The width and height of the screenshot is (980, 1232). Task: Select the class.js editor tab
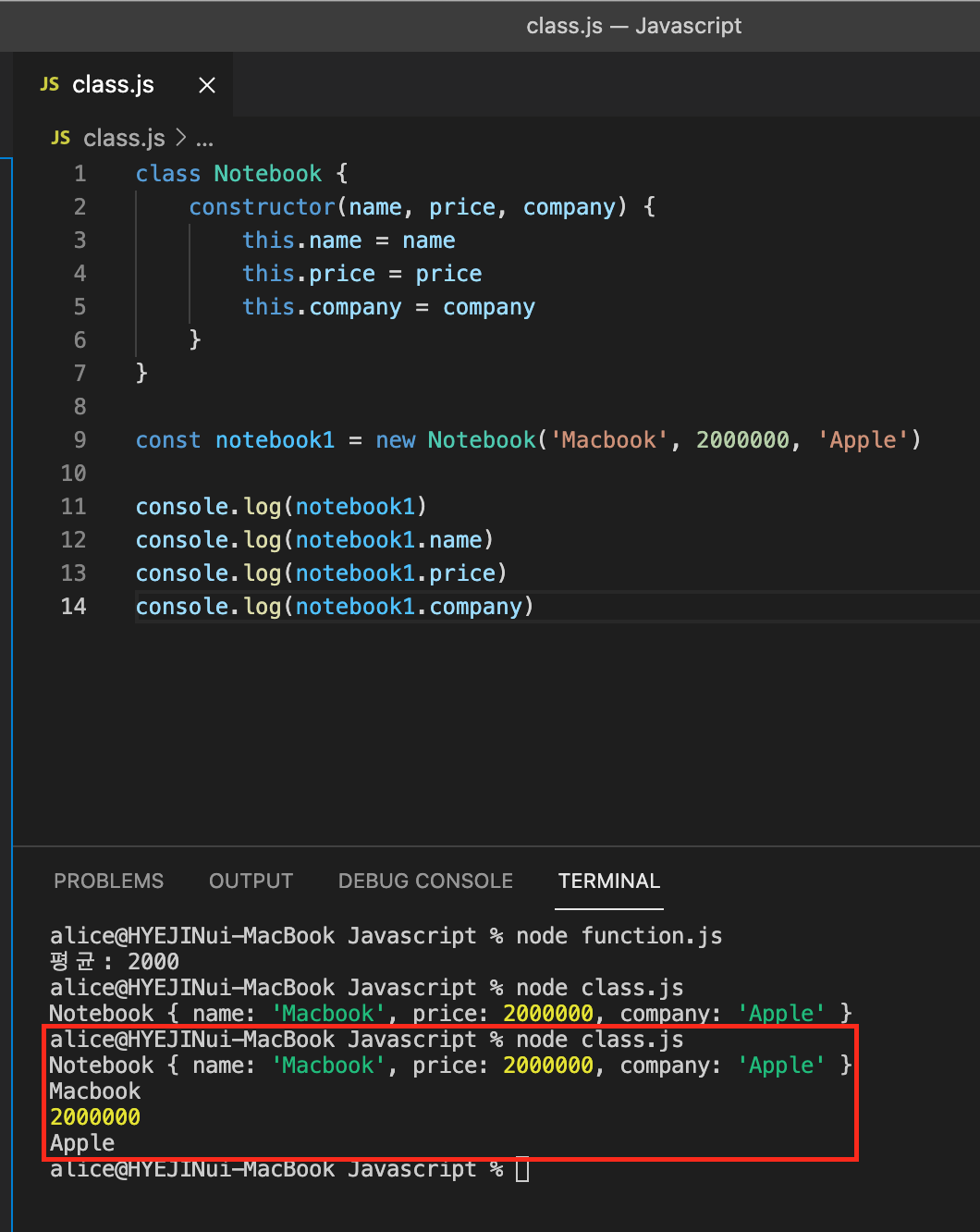[x=124, y=84]
